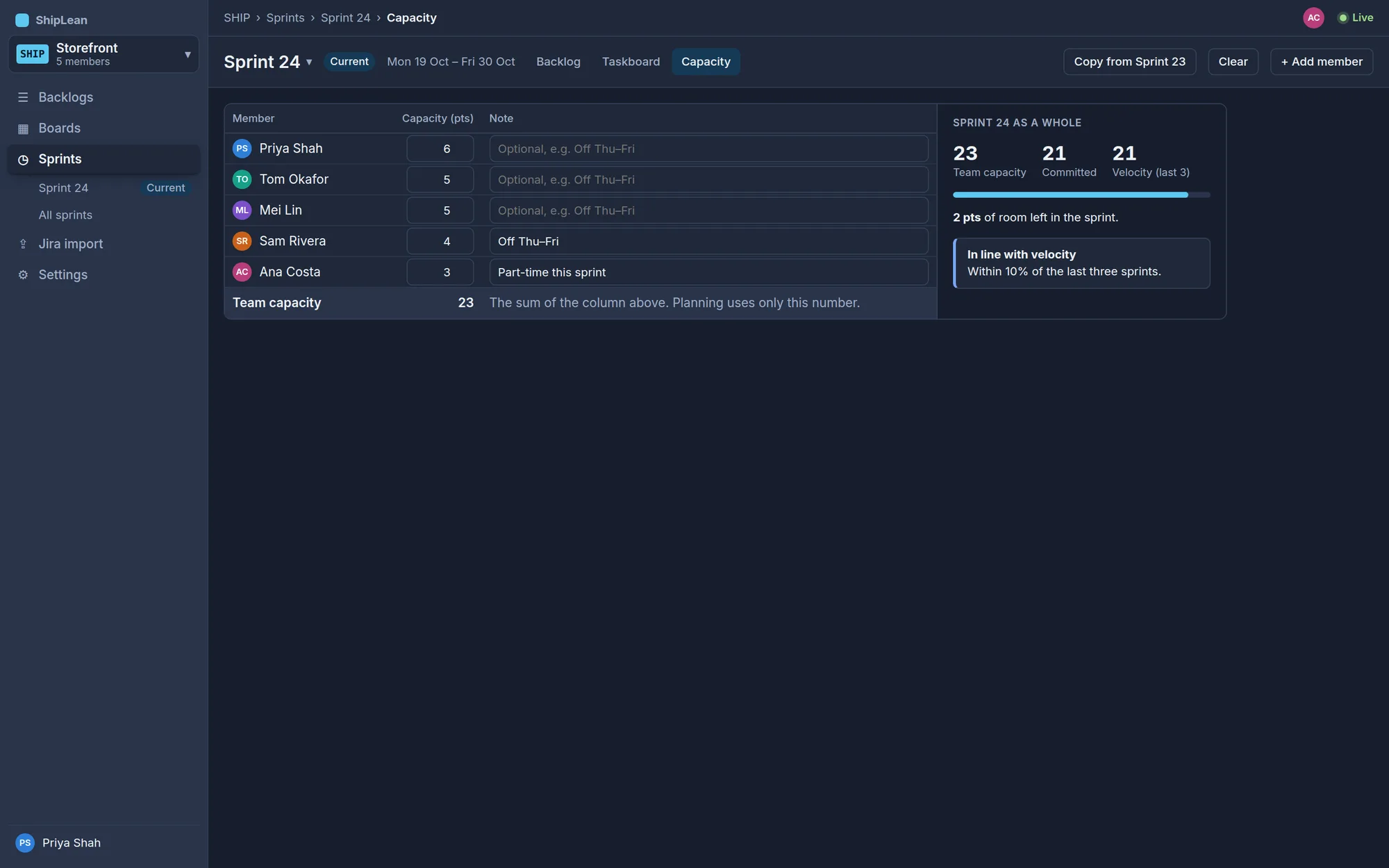This screenshot has width=1389, height=868.
Task: Click Priya Shah's note field
Action: (708, 149)
